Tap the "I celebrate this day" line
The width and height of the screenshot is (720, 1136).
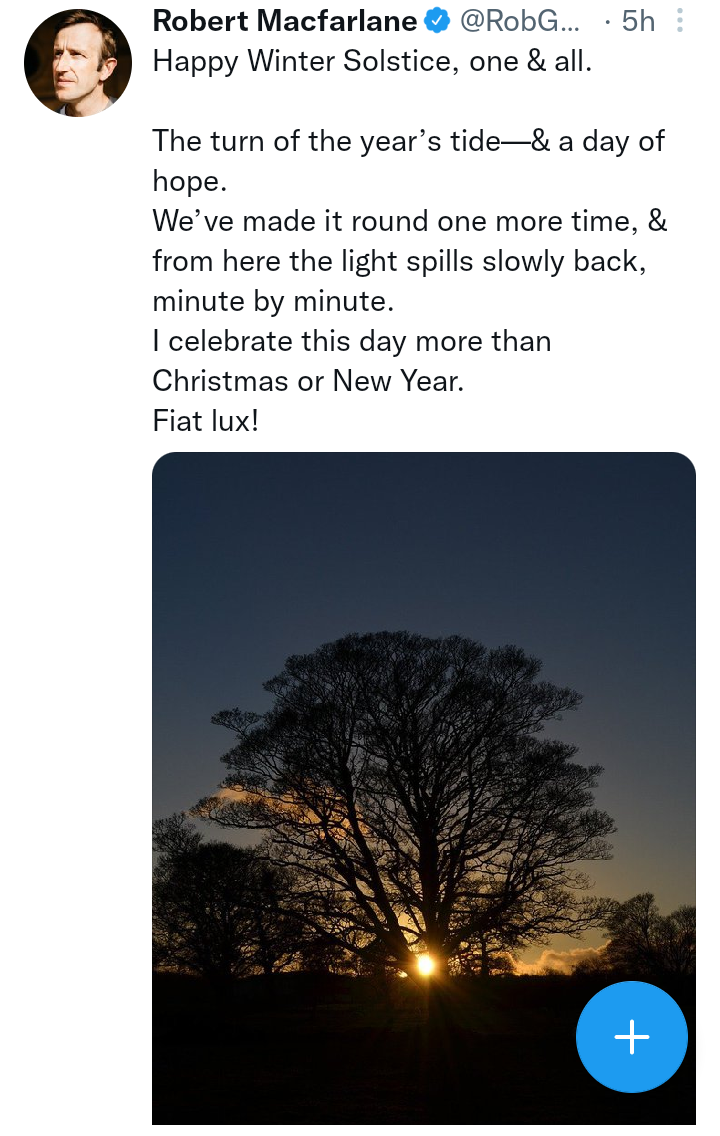[x=351, y=340]
